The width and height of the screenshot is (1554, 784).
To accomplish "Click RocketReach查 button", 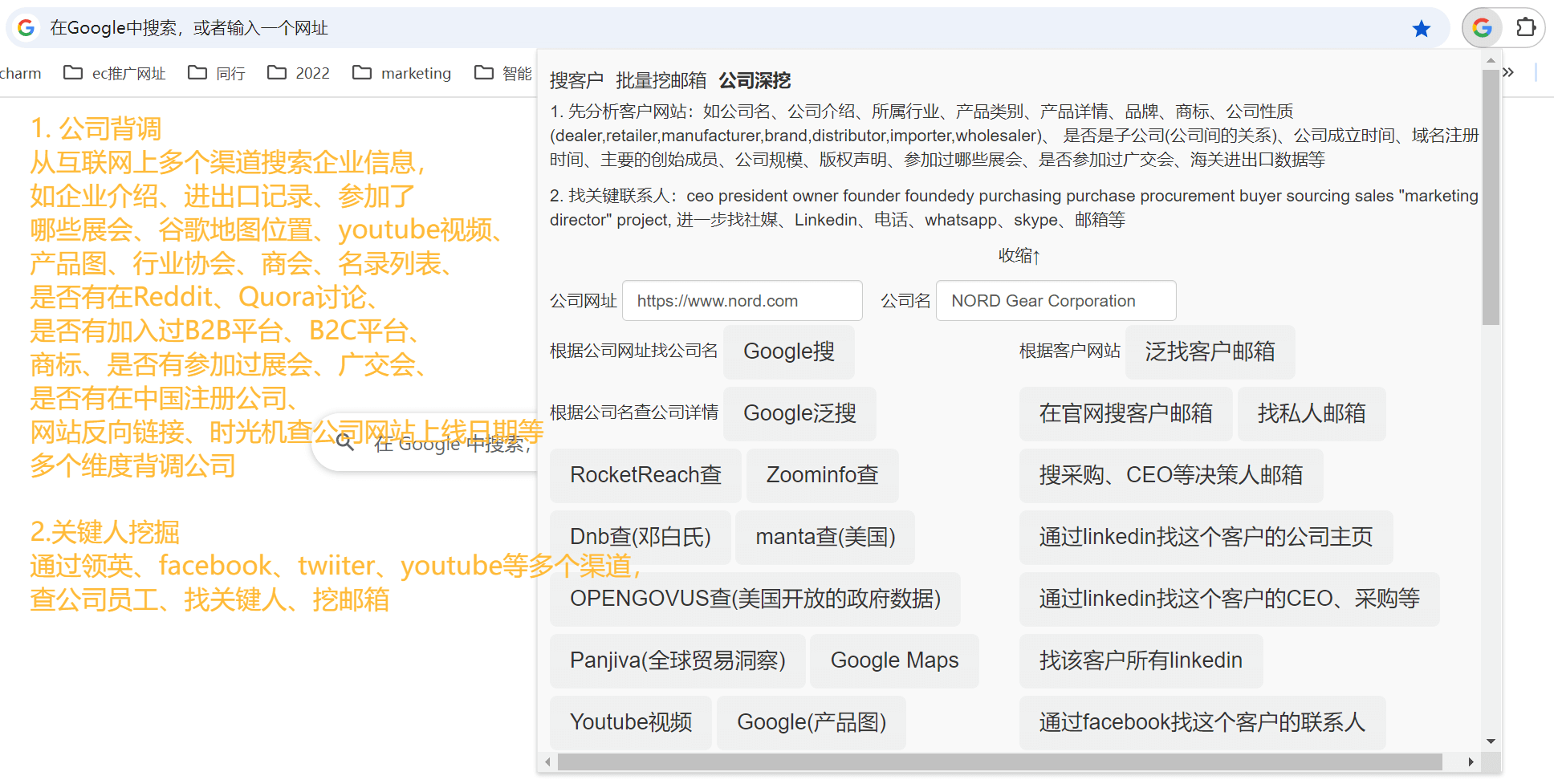I will (645, 475).
